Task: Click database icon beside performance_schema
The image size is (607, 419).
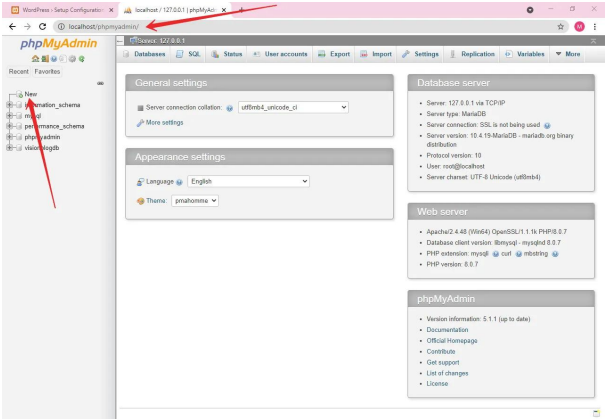Action: (19, 126)
